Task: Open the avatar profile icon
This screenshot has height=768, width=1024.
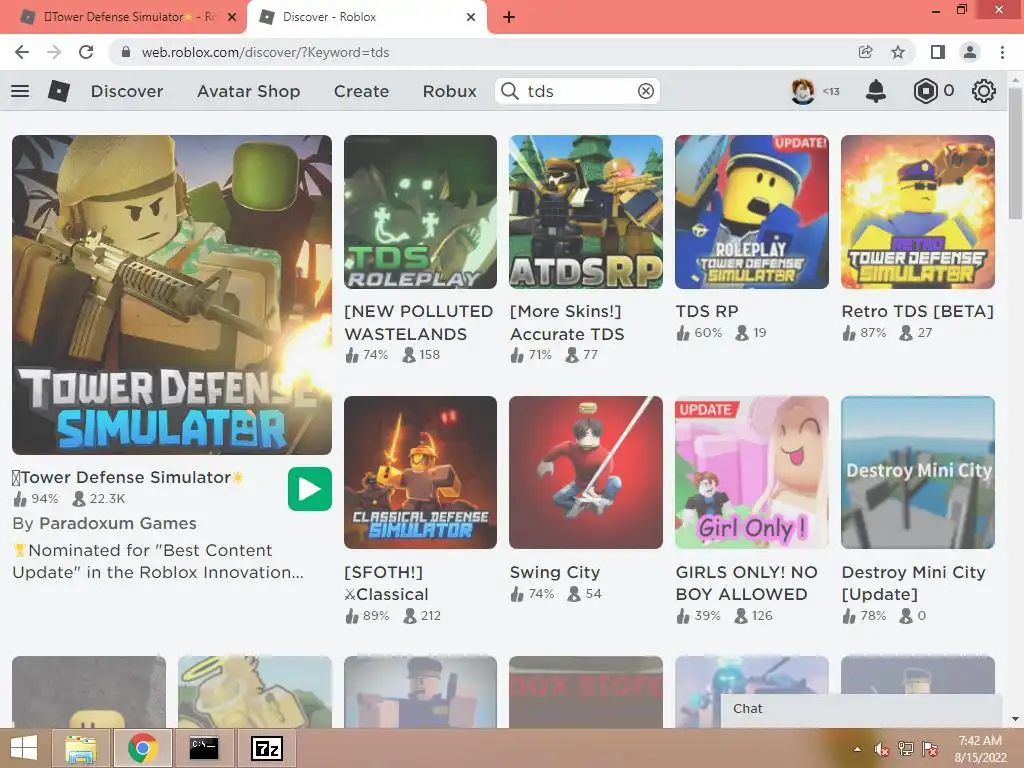Action: pyautogui.click(x=803, y=91)
